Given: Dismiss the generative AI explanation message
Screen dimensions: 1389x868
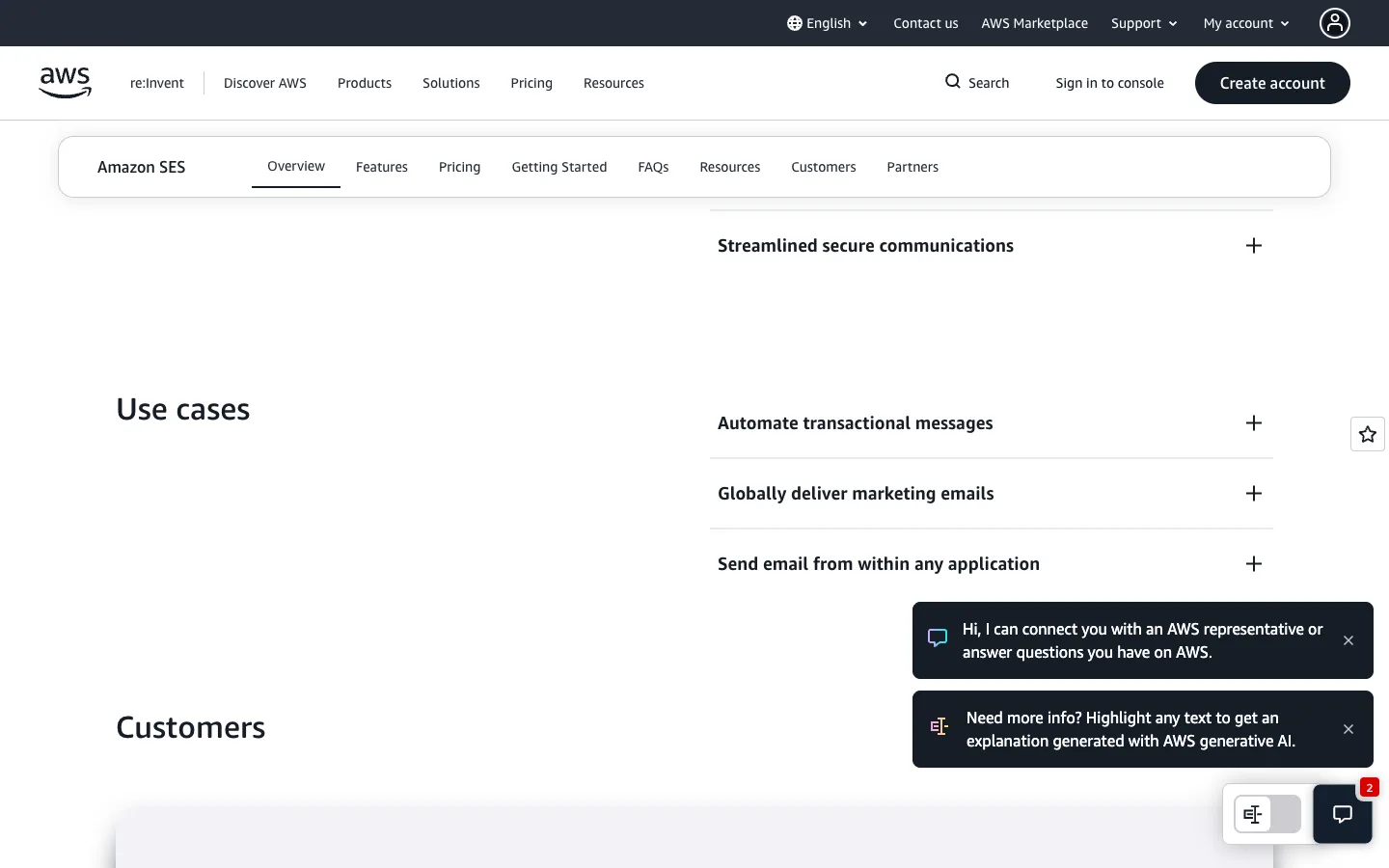Looking at the screenshot, I should pyautogui.click(x=1348, y=729).
